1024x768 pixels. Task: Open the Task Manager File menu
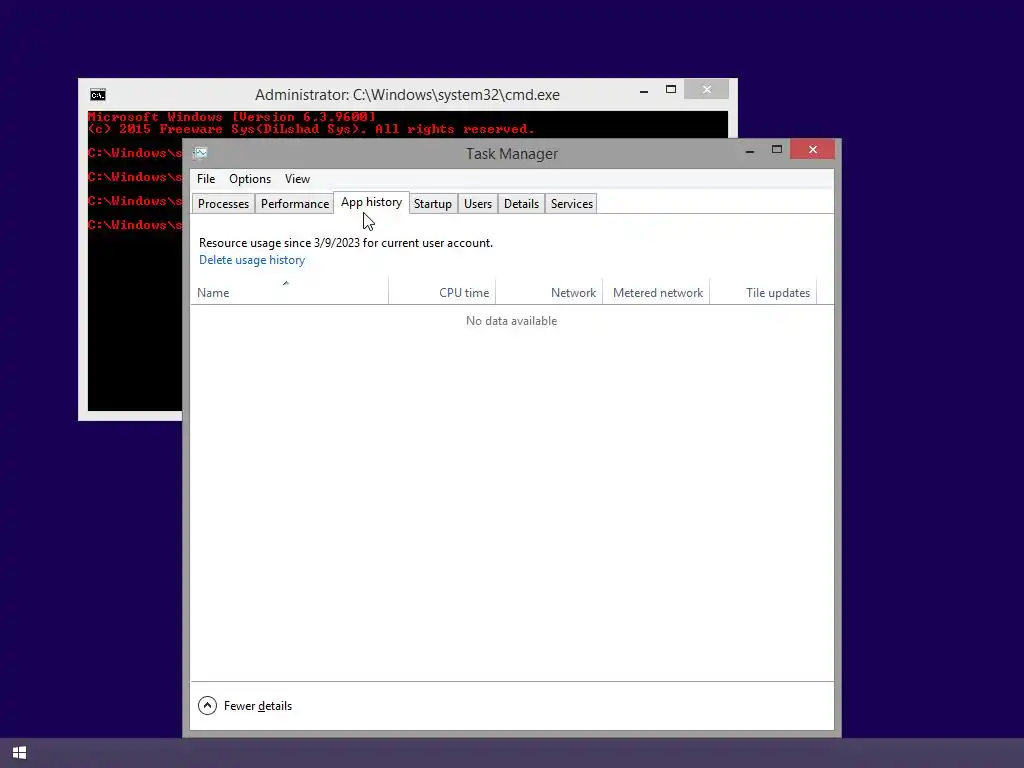(x=206, y=179)
